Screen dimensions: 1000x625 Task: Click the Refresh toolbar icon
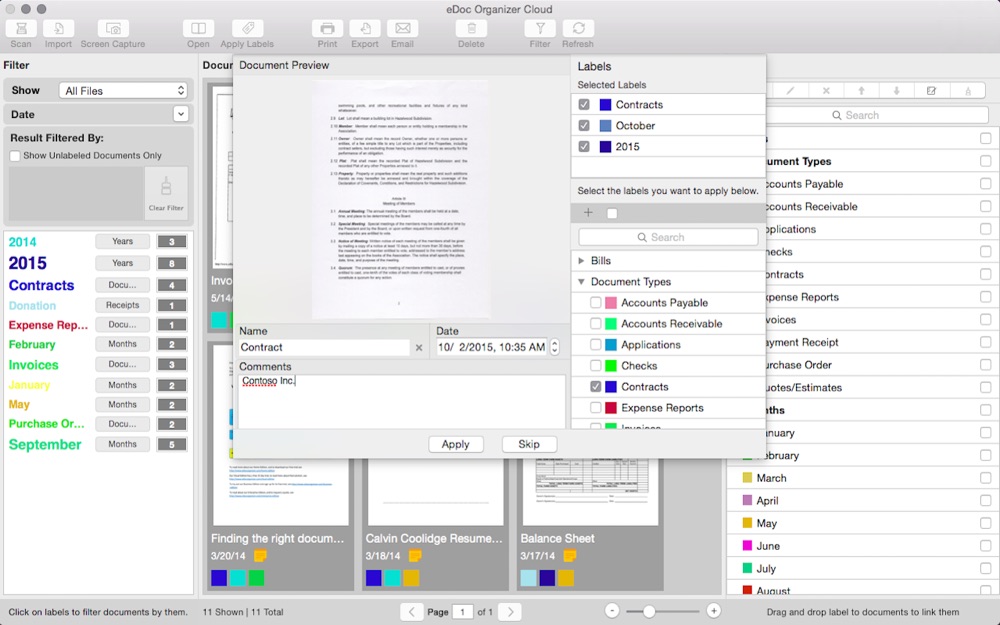[578, 29]
